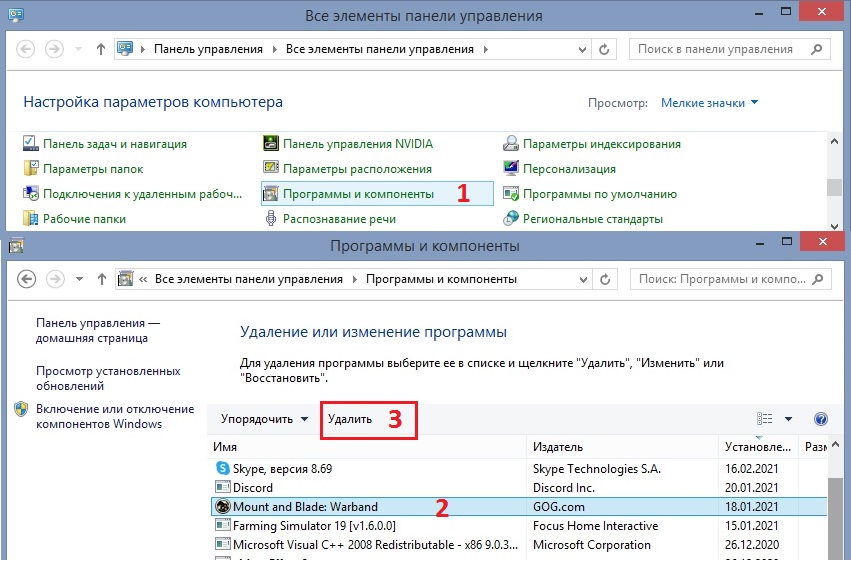Image resolution: width=851 pixels, height=563 pixels.
Task: Sort by the cut-off Размер column header
Action: (815, 447)
